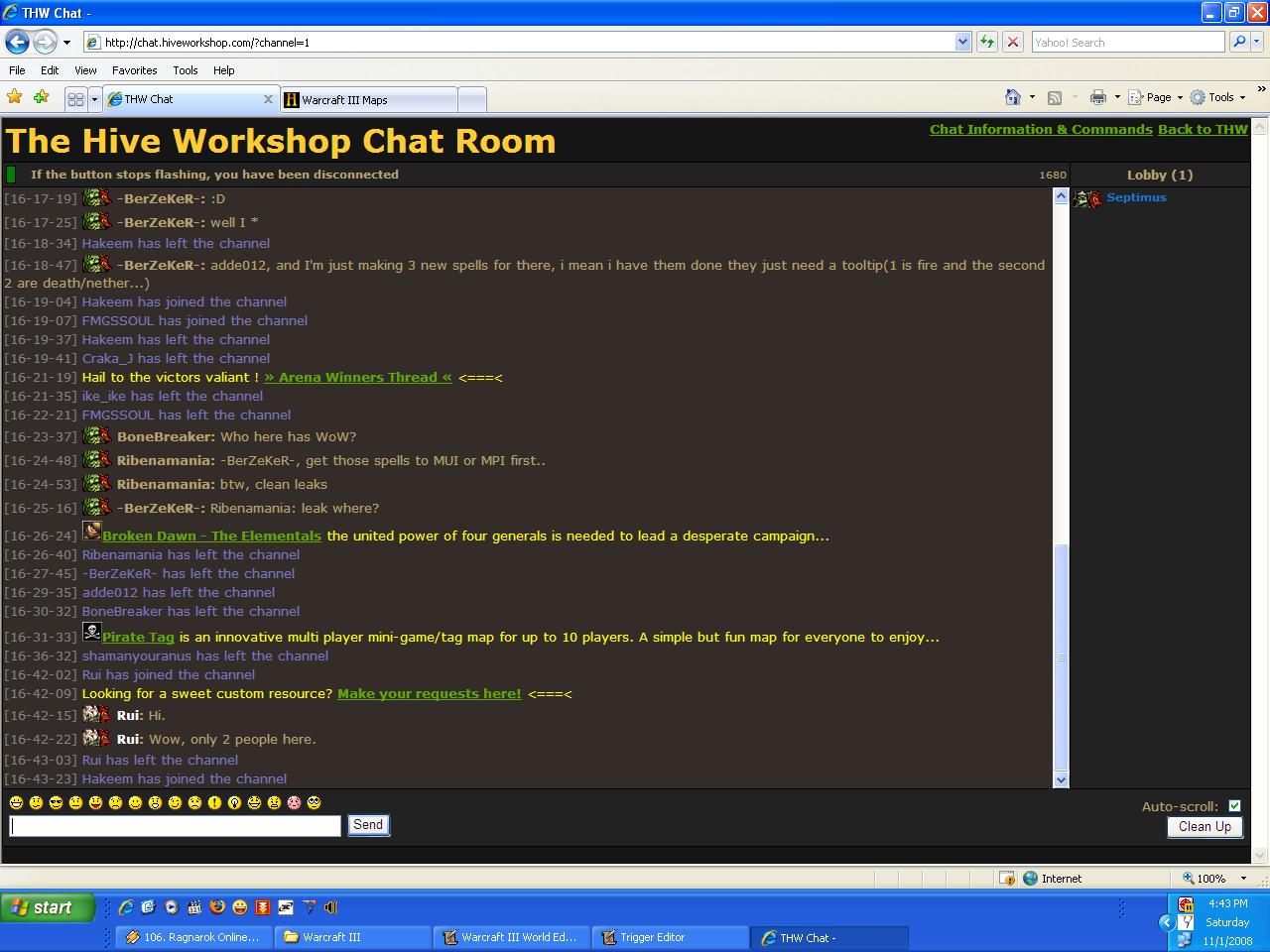
Task: Switch to the Warcraft III Maps tab
Action: click(368, 99)
